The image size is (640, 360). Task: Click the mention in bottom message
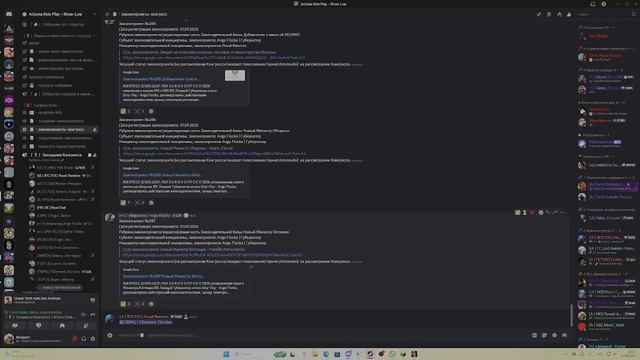click(x=146, y=322)
